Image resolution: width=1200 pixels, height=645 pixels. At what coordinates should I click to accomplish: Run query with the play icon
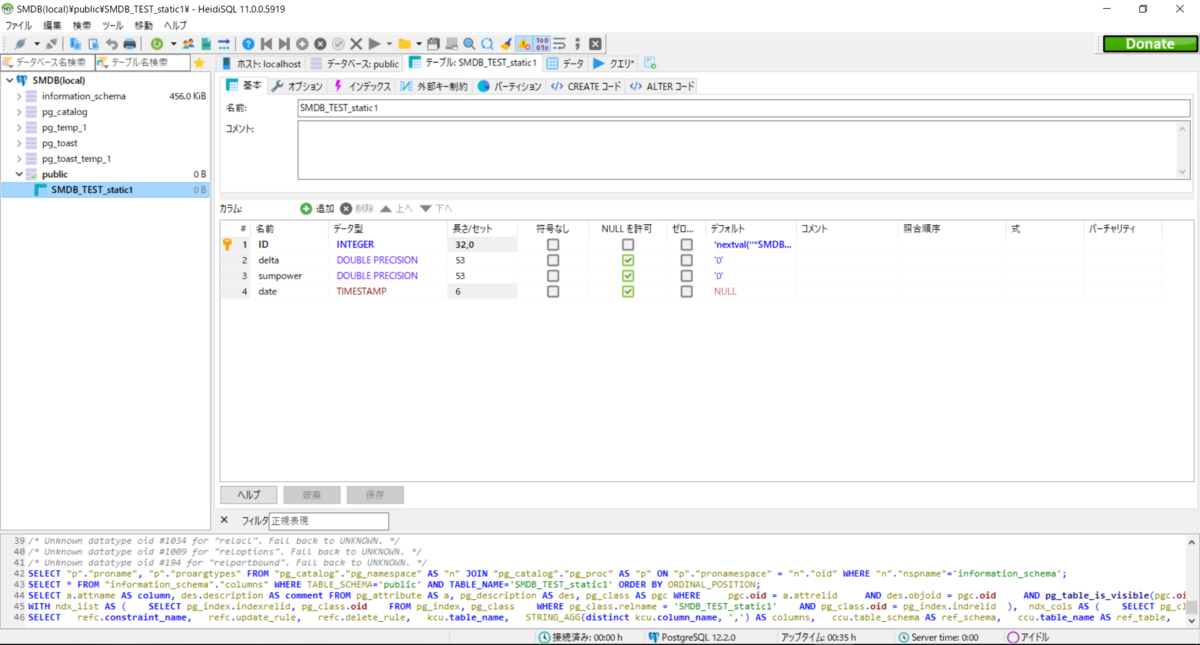coord(374,44)
